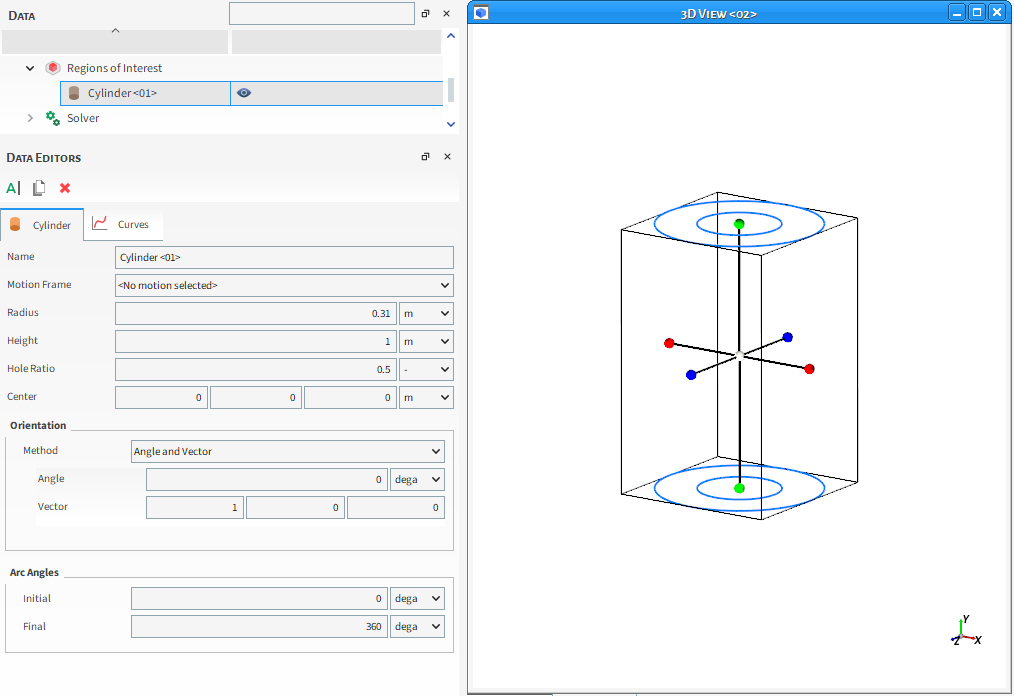Undock the Data panel float icon
Image resolution: width=1014 pixels, height=696 pixels.
coord(426,14)
